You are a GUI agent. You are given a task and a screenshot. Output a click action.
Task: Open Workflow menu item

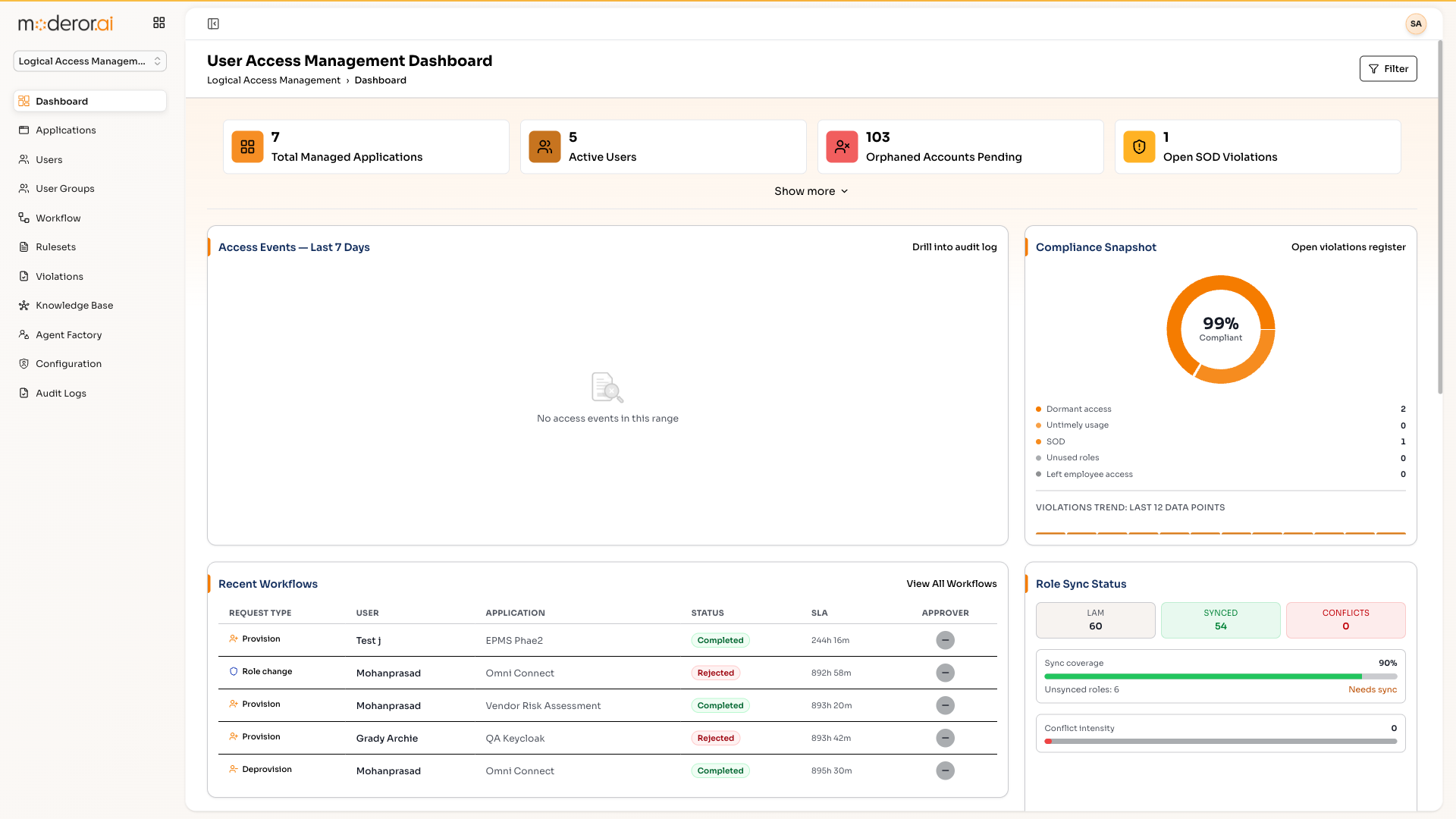89,218
